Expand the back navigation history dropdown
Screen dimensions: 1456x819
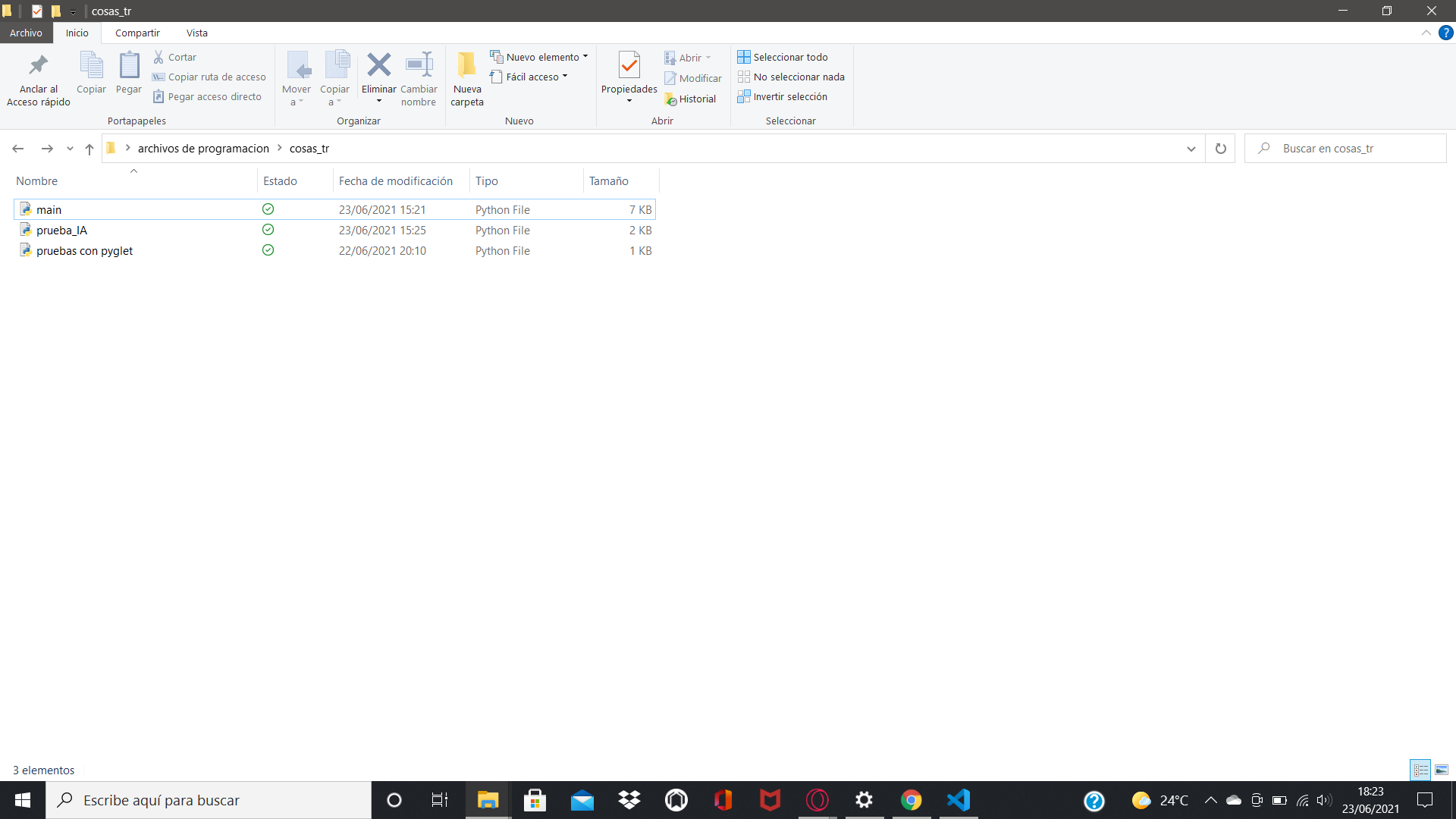[68, 148]
